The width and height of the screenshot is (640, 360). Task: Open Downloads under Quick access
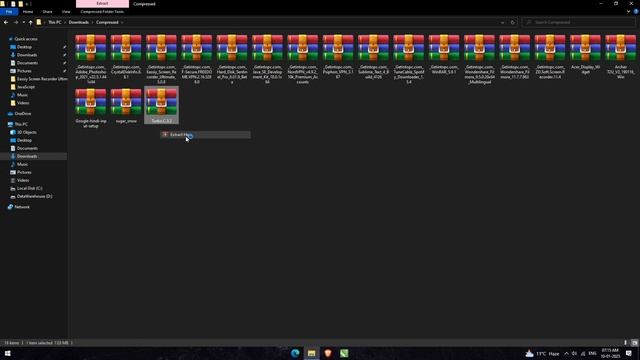tap(27, 55)
